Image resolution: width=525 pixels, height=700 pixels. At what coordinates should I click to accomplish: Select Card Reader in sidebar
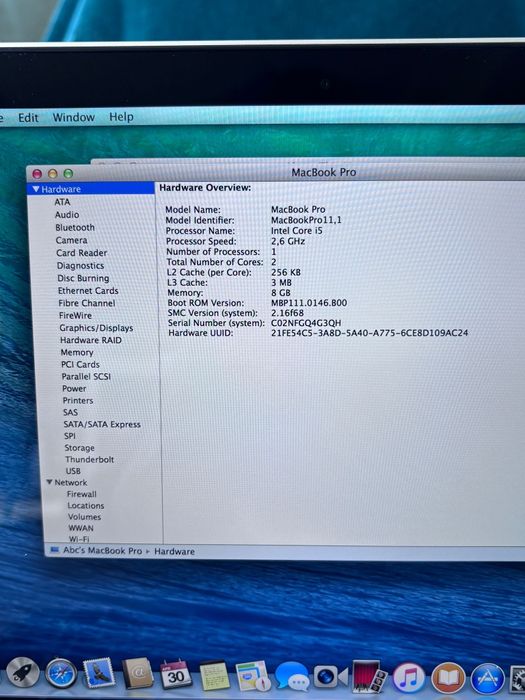click(82, 253)
